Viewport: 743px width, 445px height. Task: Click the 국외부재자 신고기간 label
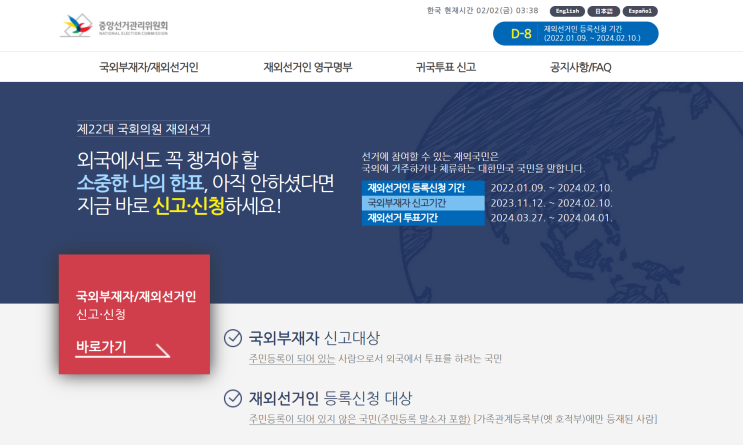point(423,203)
